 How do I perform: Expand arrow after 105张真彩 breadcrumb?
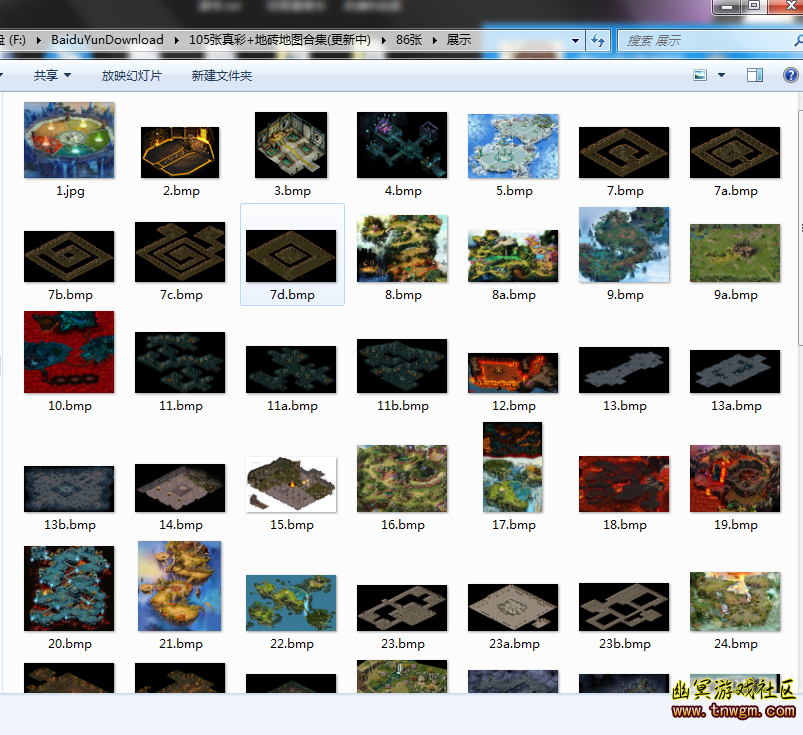pyautogui.click(x=384, y=40)
